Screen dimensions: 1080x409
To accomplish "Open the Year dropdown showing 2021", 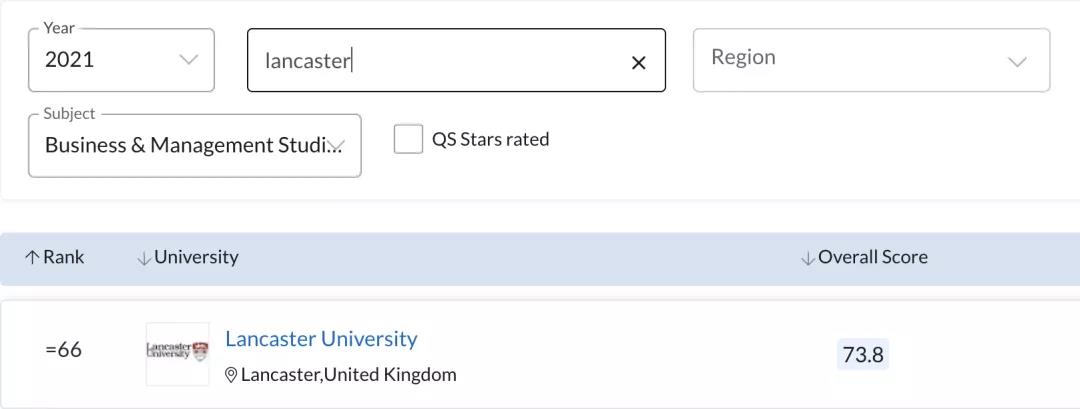I will [121, 60].
